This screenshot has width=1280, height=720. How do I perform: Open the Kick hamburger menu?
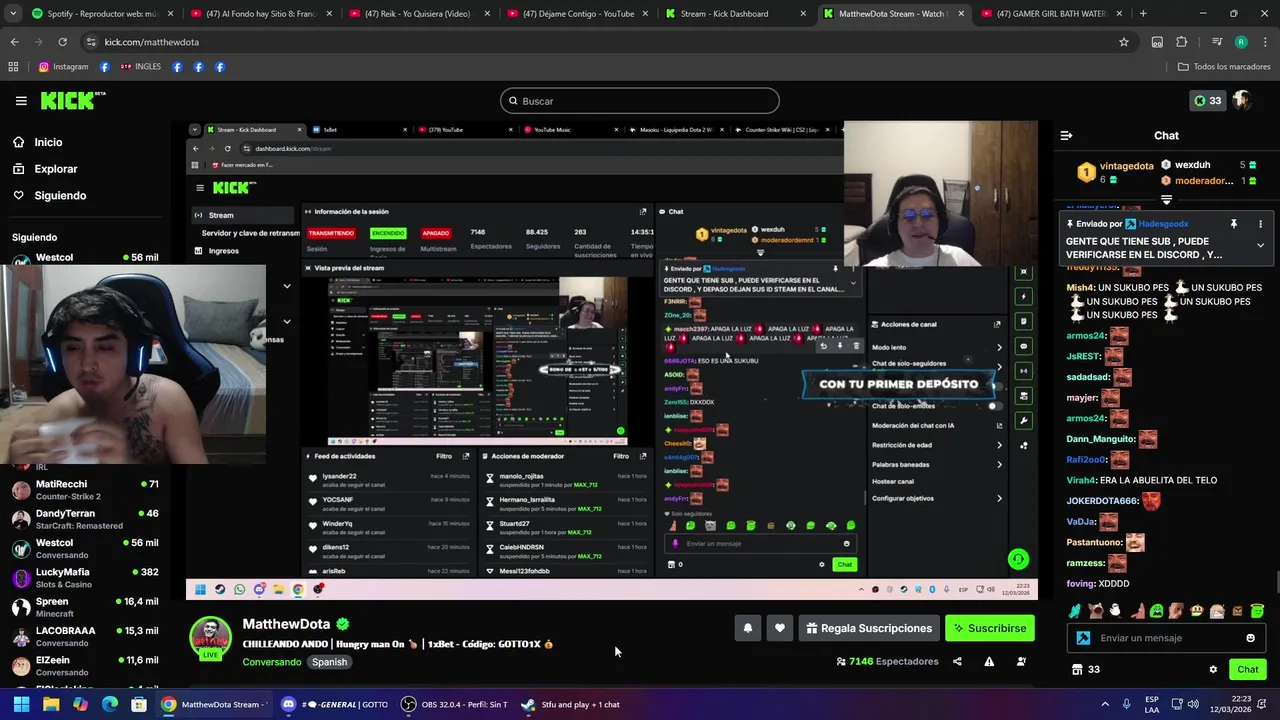pyautogui.click(x=21, y=101)
